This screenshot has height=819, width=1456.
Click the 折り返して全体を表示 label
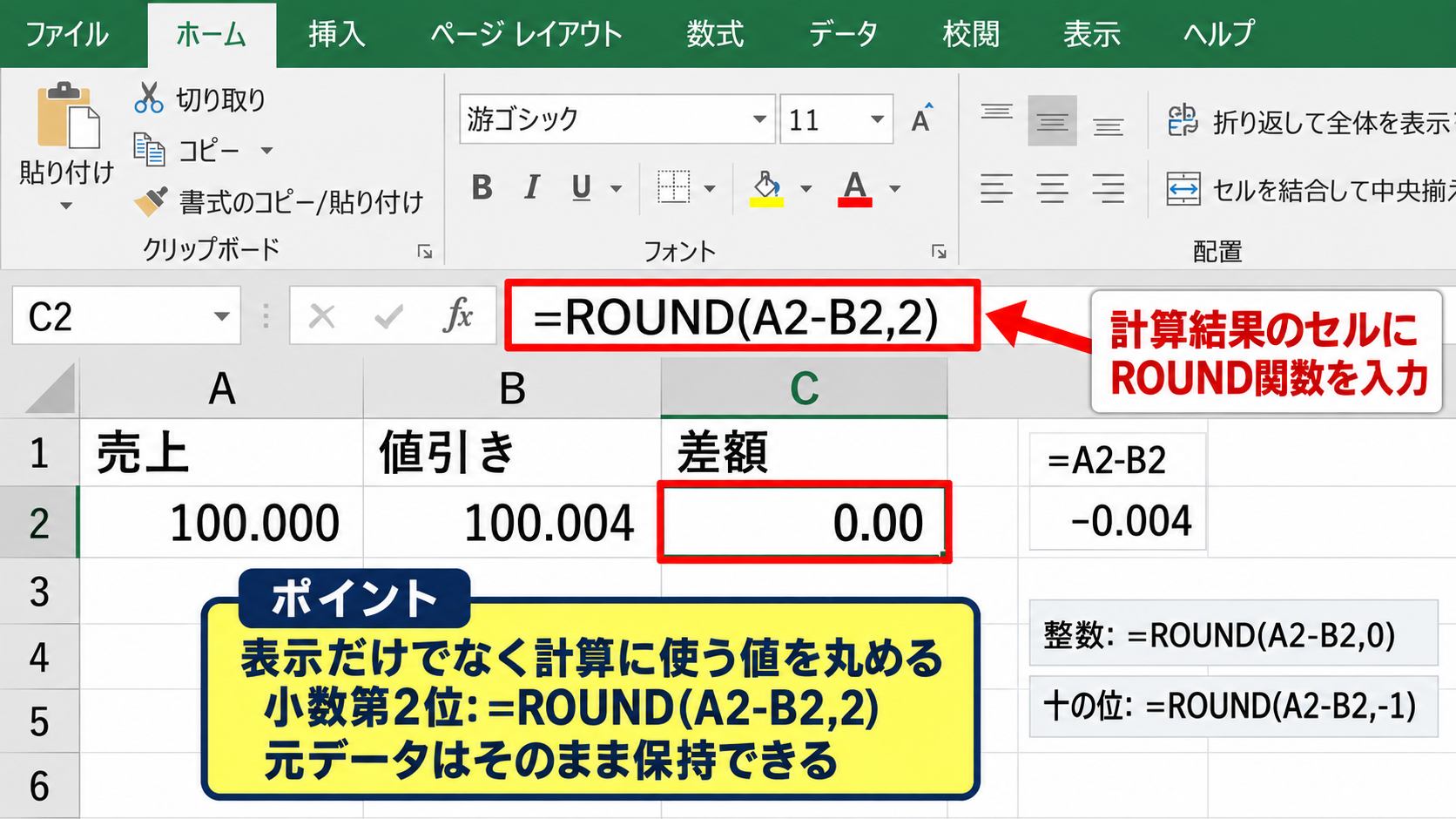(1332, 122)
